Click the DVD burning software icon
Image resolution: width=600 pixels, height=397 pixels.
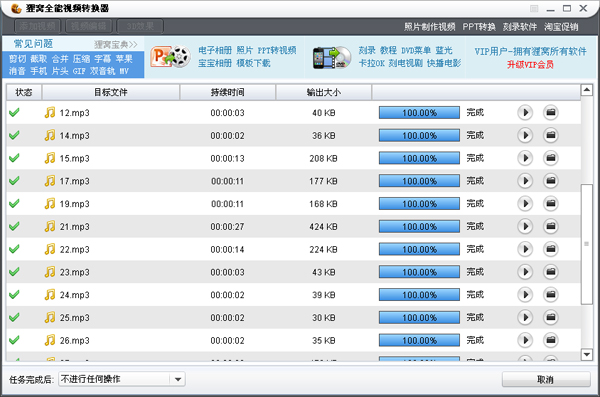point(332,57)
